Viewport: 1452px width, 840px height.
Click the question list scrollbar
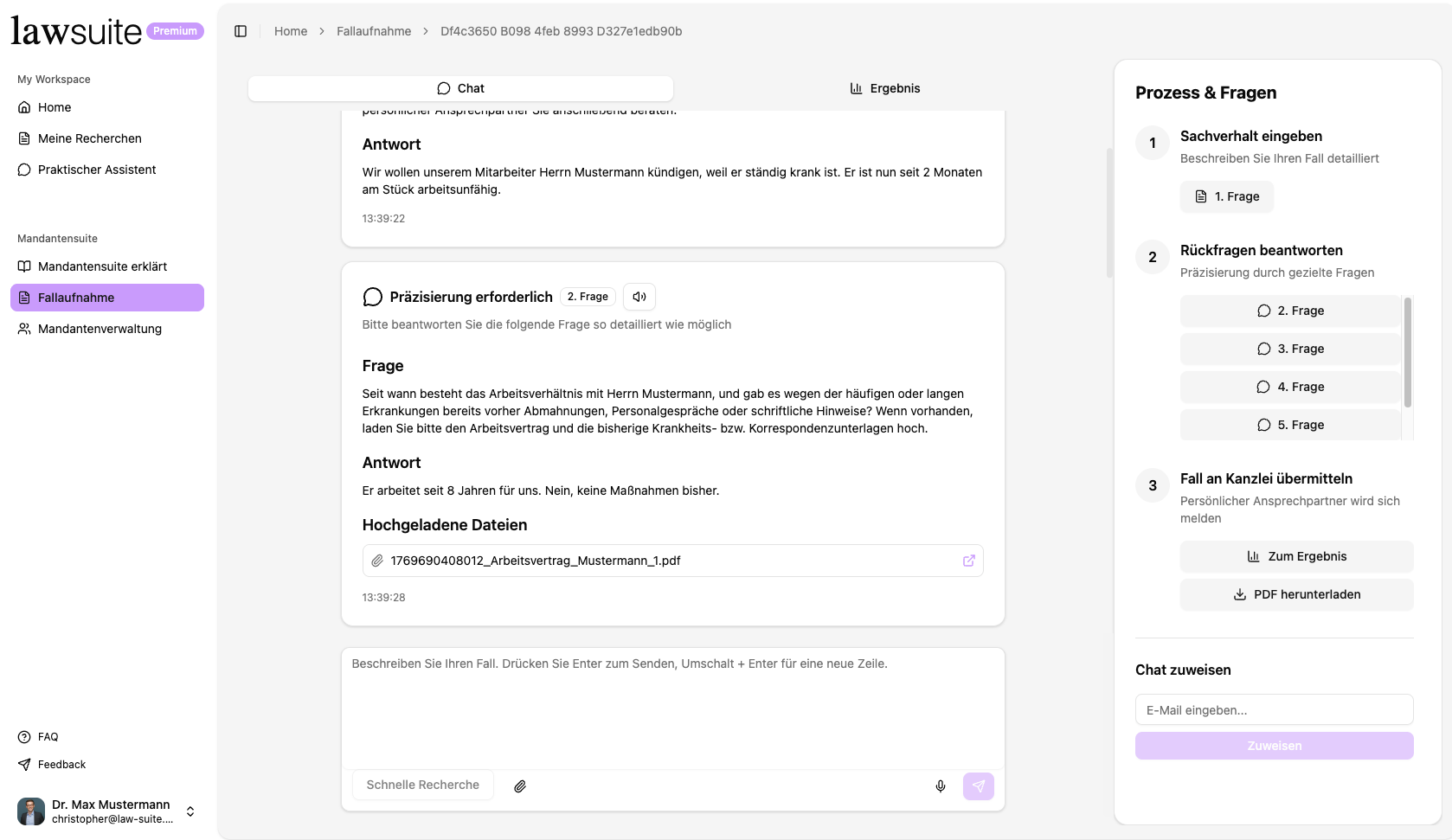coord(1407,352)
